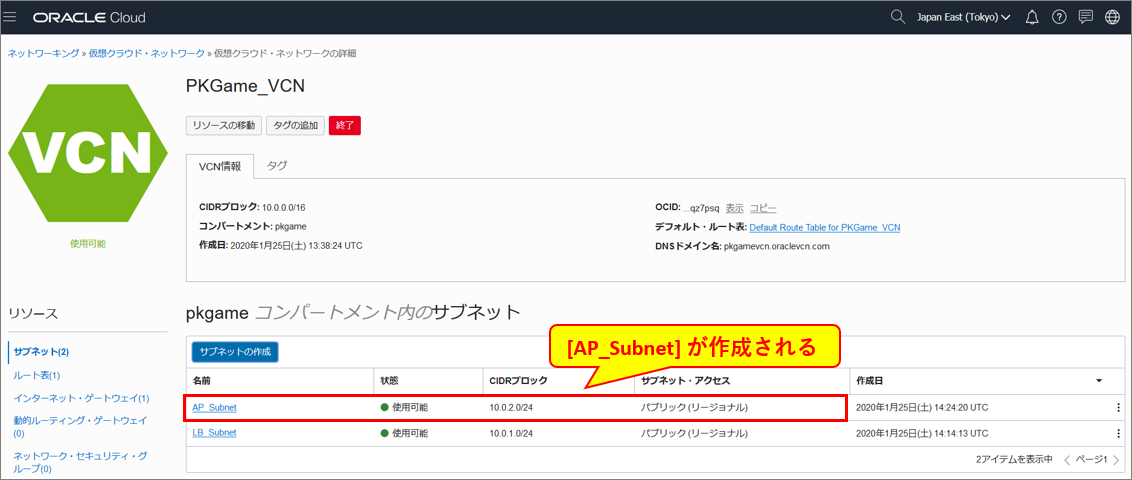The width and height of the screenshot is (1132, 480).
Task: Click the pkgamevcn.oraclevcn.com DNS domain text
Action: (x=777, y=246)
